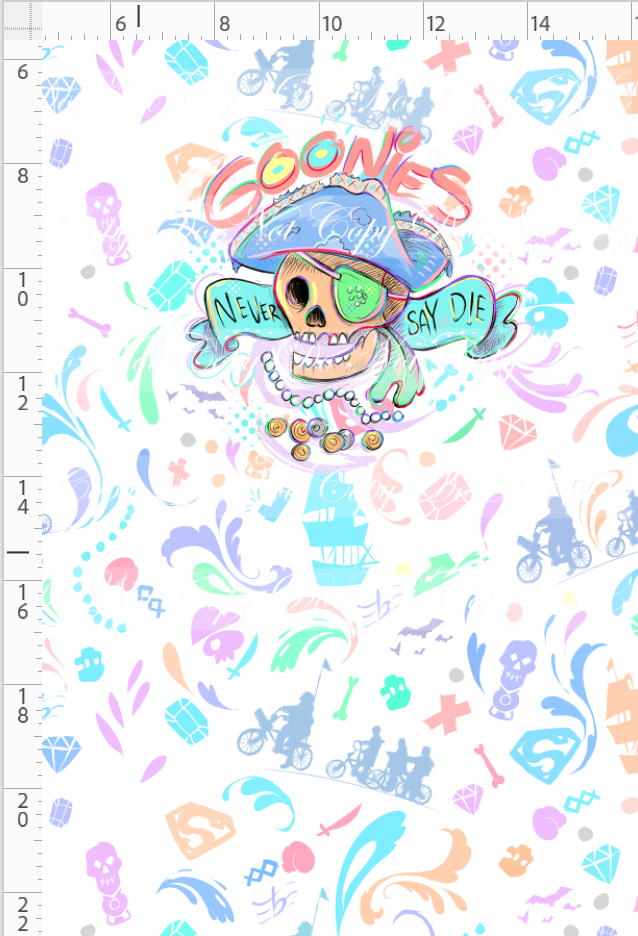Click the 16 mark on vertical ruler
This screenshot has height=936, width=638.
click(21, 600)
